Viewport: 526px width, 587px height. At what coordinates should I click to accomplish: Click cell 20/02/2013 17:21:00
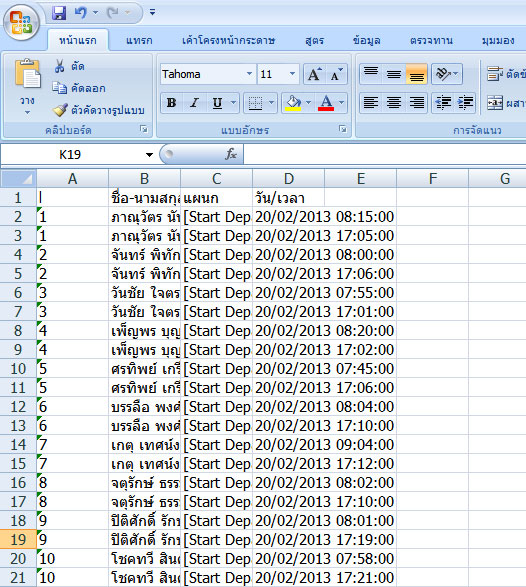click(x=324, y=578)
